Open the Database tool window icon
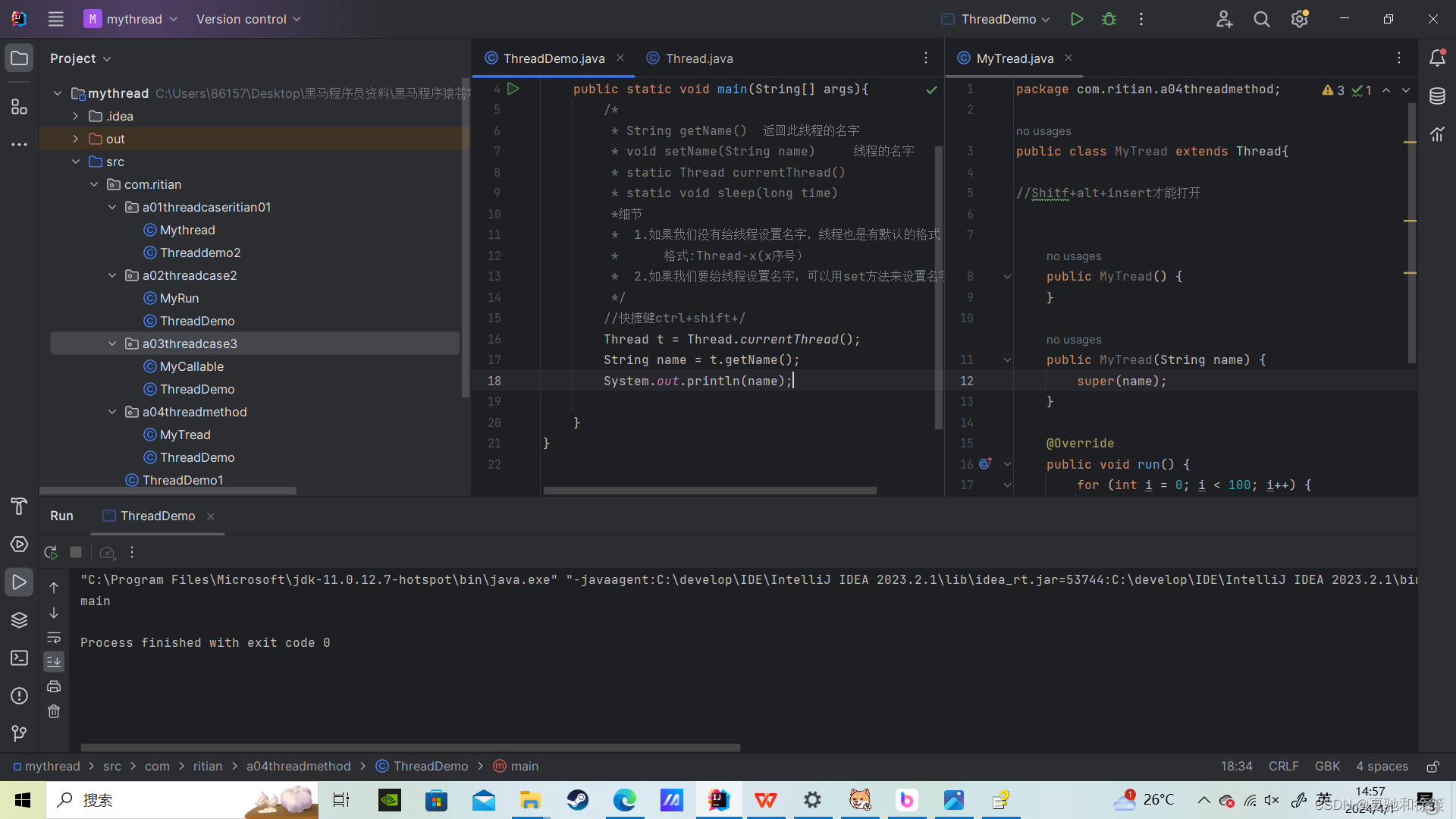This screenshot has width=1456, height=819. click(1437, 96)
